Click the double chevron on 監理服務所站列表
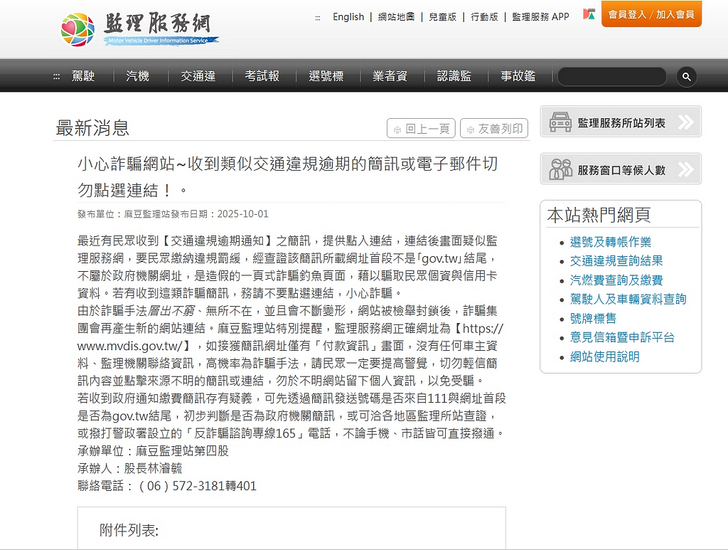This screenshot has height=550, width=728. pyautogui.click(x=687, y=122)
